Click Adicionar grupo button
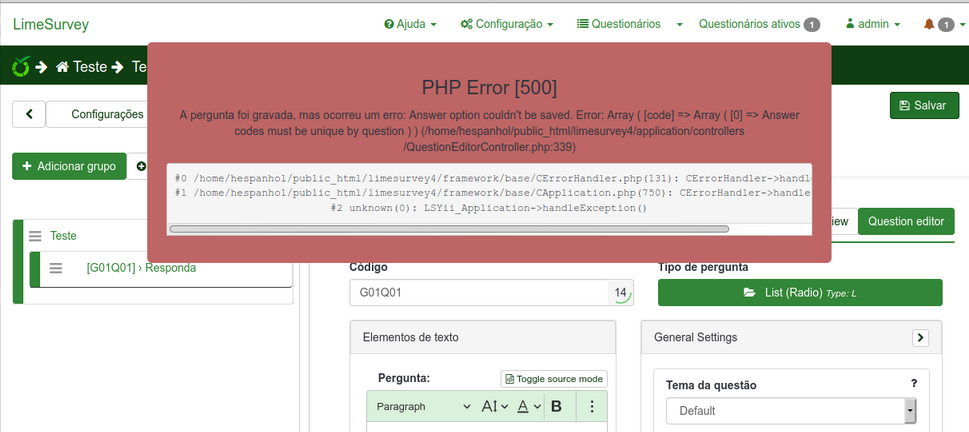Viewport: 969px width, 432px height. click(69, 166)
